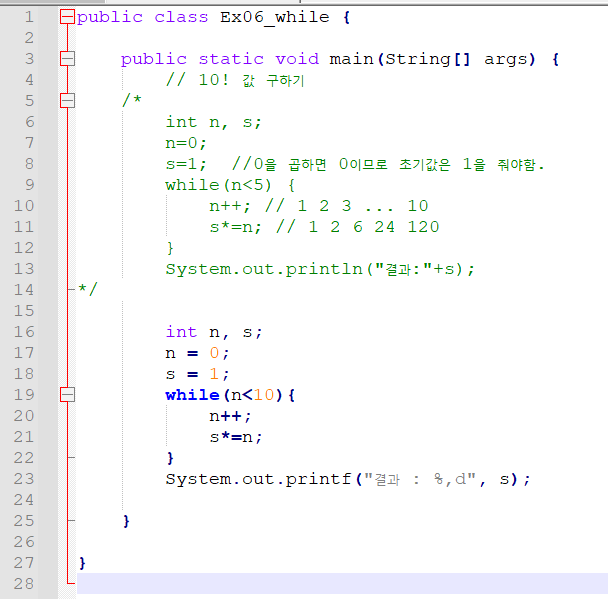Click 'int n, s;' on line 16
Viewport: 608px width, 599px height.
(x=214, y=332)
